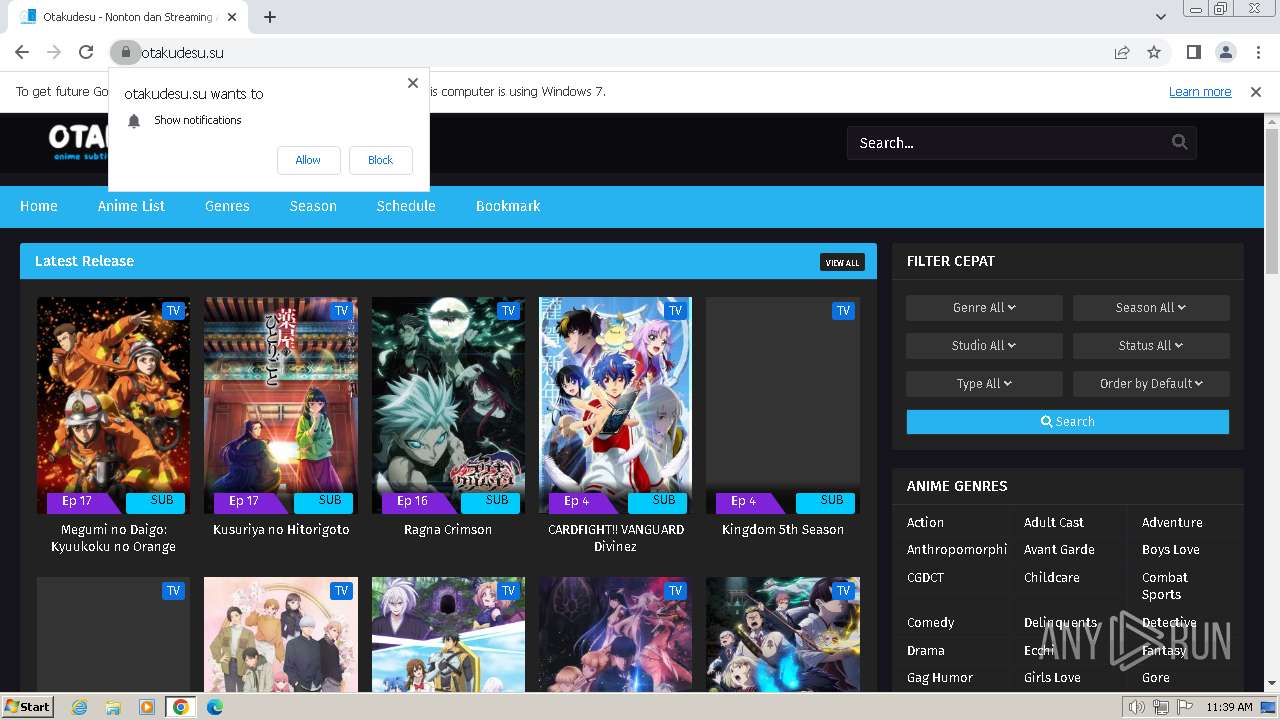1280x720 pixels.
Task: Open the Schedule menu item
Action: pyautogui.click(x=406, y=206)
